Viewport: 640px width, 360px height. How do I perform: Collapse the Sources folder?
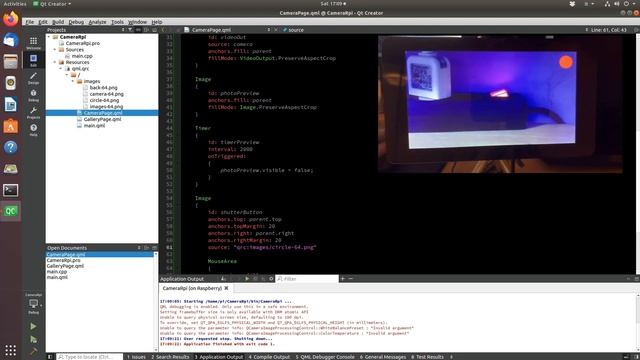point(55,49)
